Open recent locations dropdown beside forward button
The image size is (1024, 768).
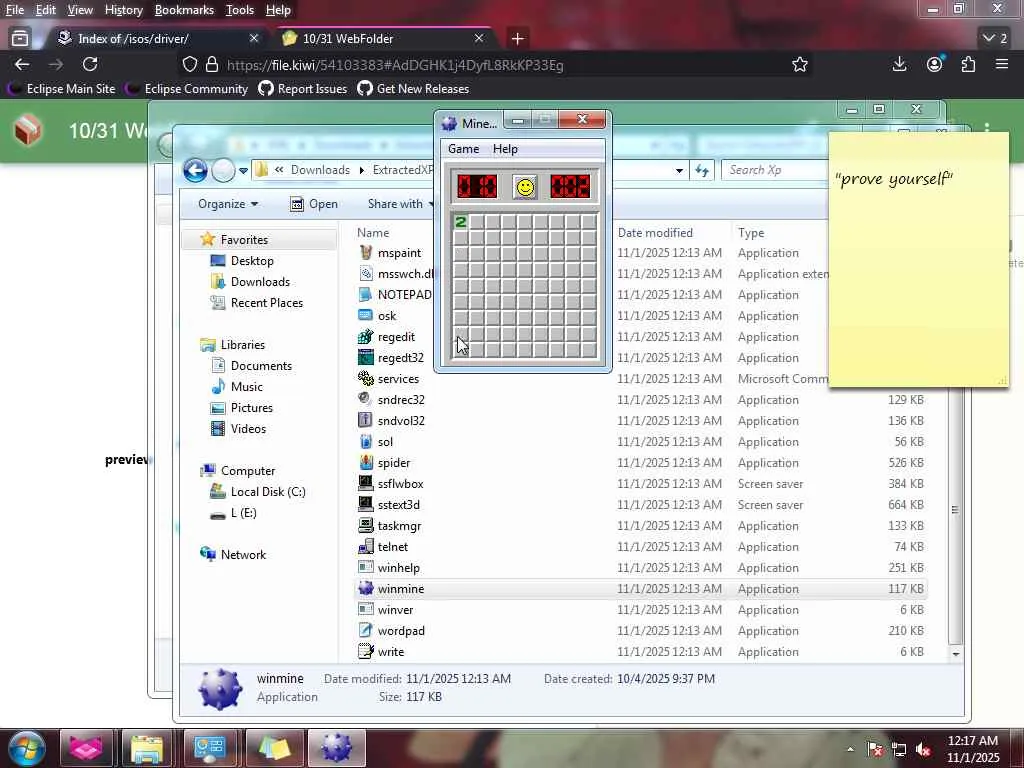pos(243,170)
